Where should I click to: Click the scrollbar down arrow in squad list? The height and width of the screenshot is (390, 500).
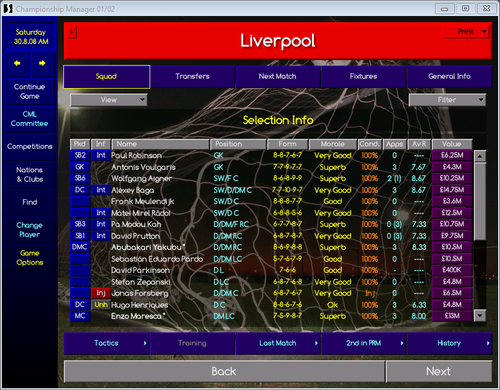[x=479, y=315]
